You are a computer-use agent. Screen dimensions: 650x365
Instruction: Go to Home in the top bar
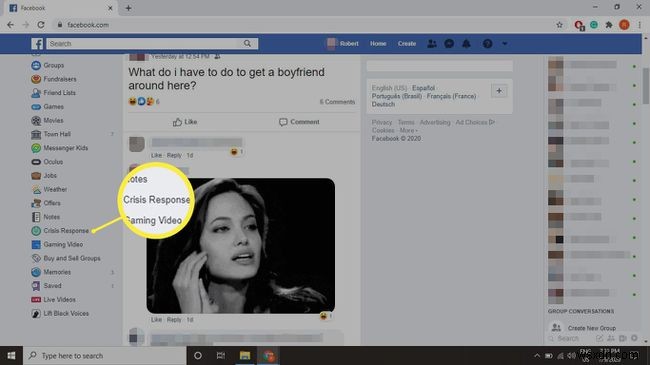[x=378, y=44]
